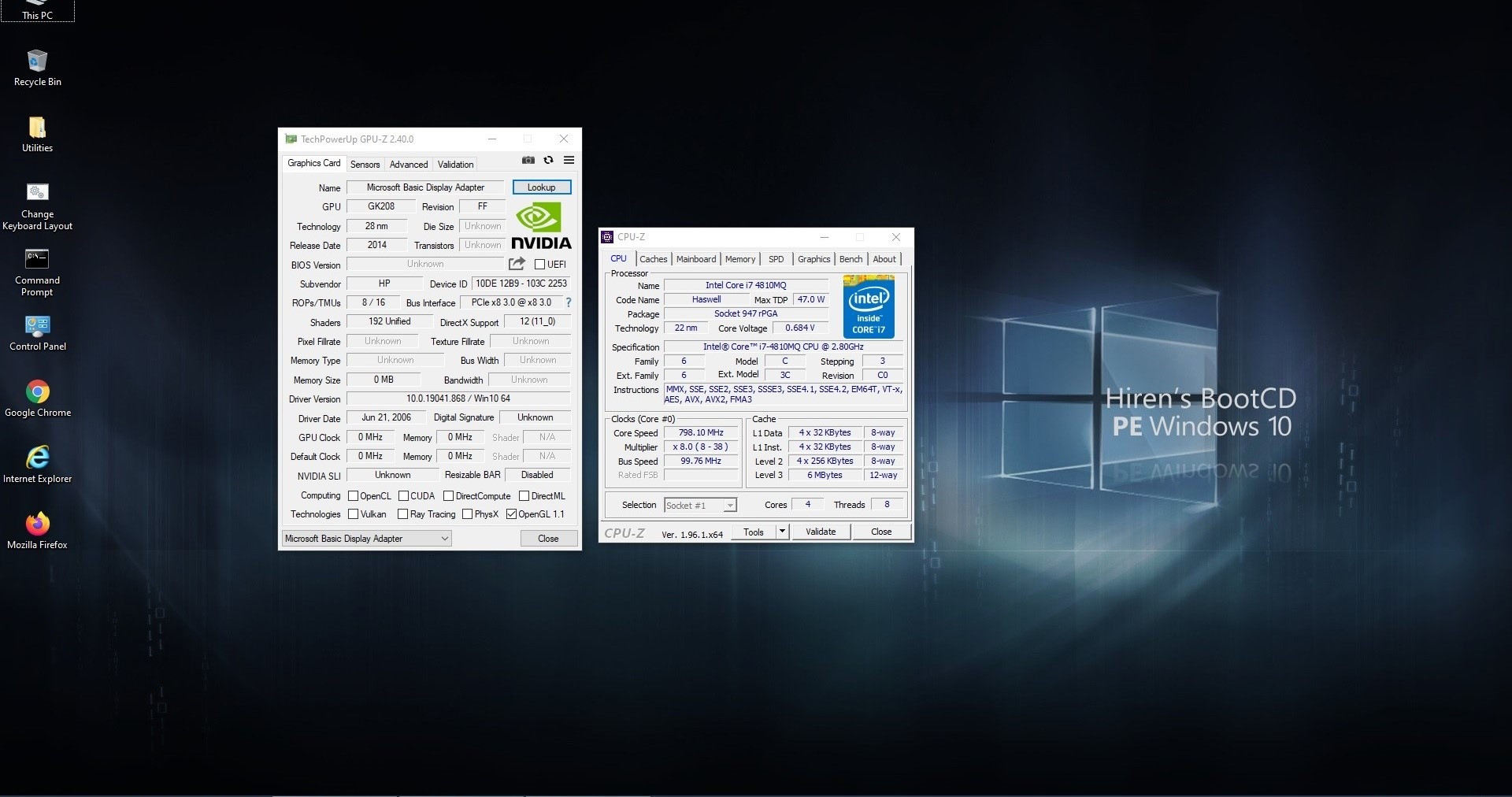Click the Tools button in CPU-Z
The width and height of the screenshot is (1512, 797).
coord(754,532)
